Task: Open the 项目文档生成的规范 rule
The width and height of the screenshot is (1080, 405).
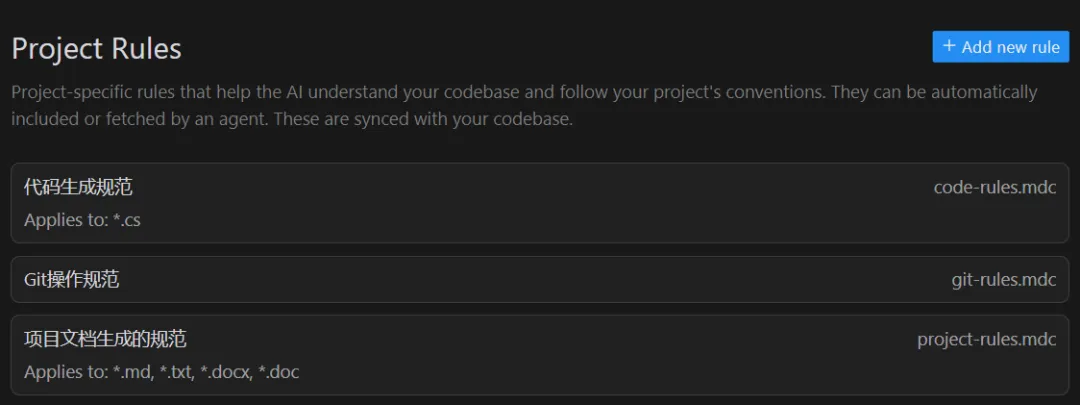Action: point(105,339)
